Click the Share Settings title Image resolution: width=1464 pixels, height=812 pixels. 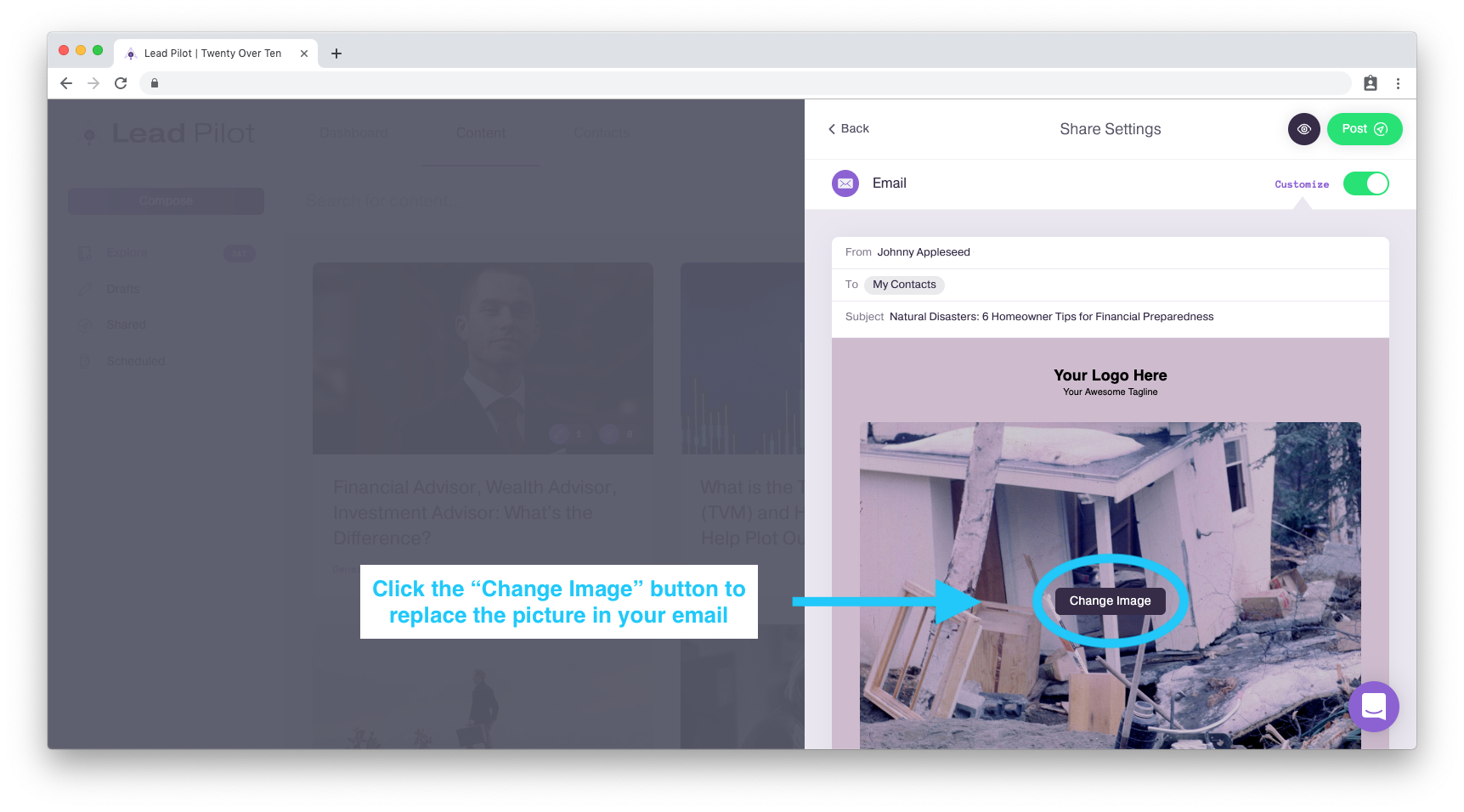[x=1111, y=129]
